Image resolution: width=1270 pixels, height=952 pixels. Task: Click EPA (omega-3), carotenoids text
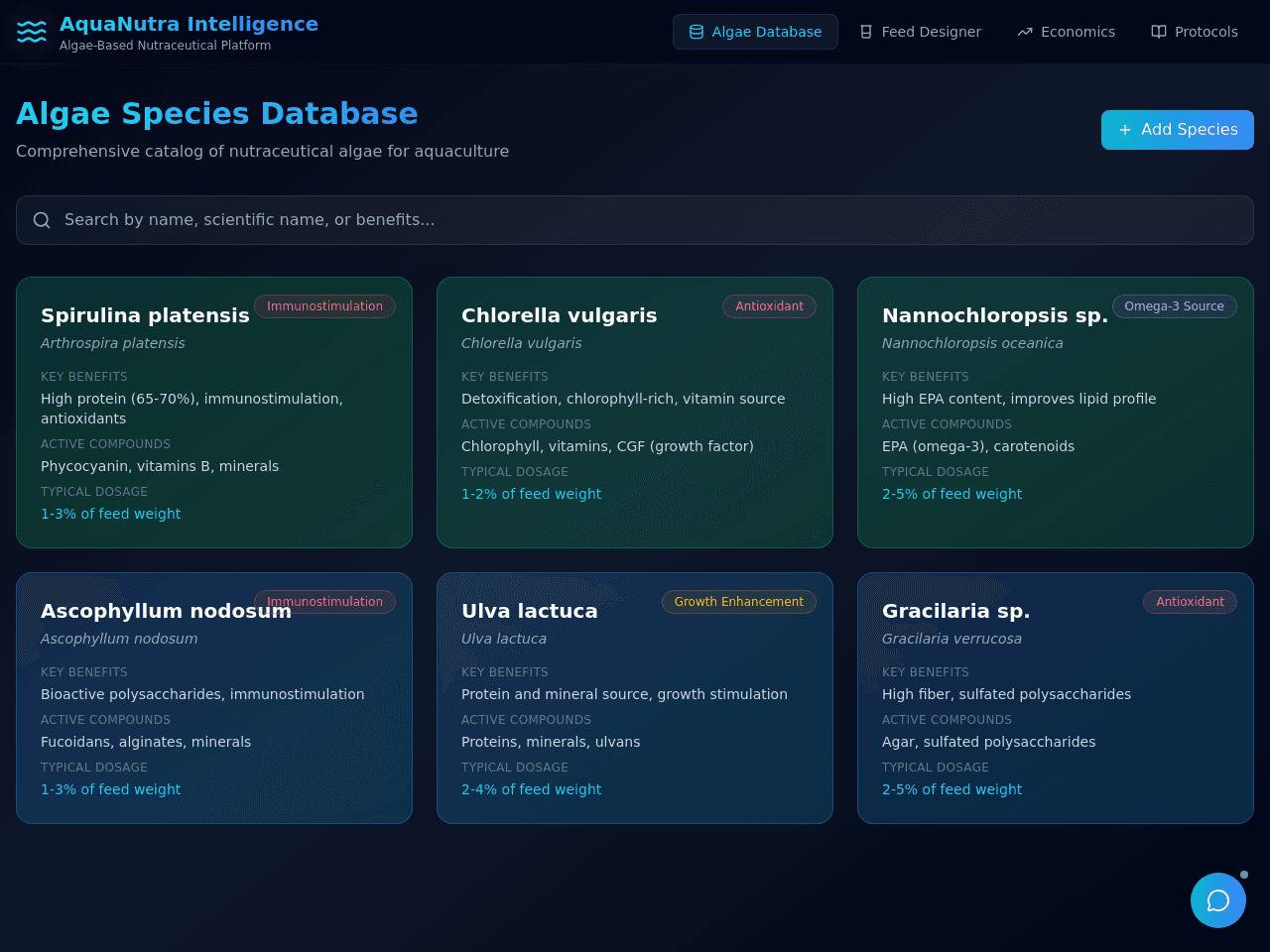click(x=978, y=446)
